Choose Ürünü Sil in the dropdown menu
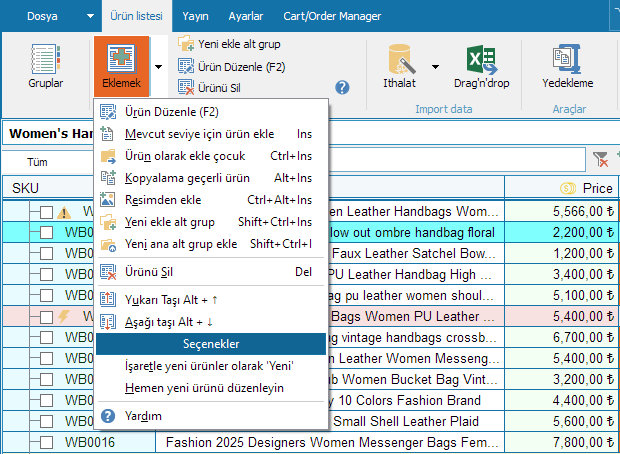 pyautogui.click(x=210, y=272)
